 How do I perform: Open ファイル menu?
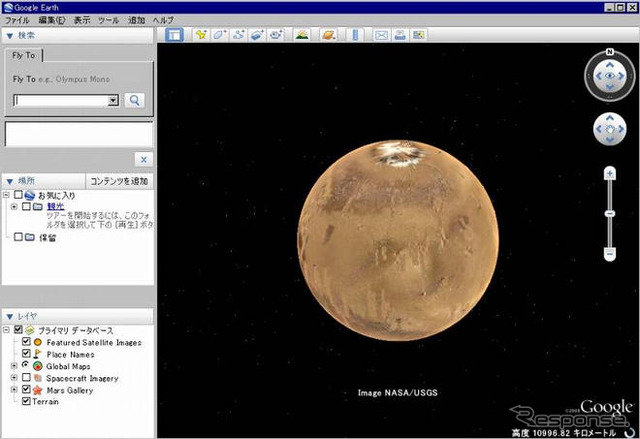pos(17,20)
